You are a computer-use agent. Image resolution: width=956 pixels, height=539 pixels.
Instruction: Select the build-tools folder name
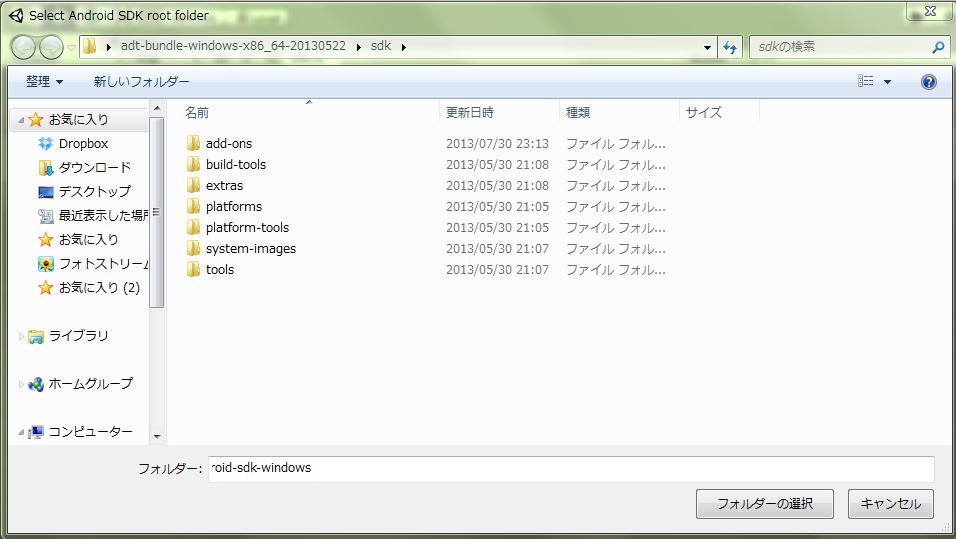pyautogui.click(x=236, y=165)
